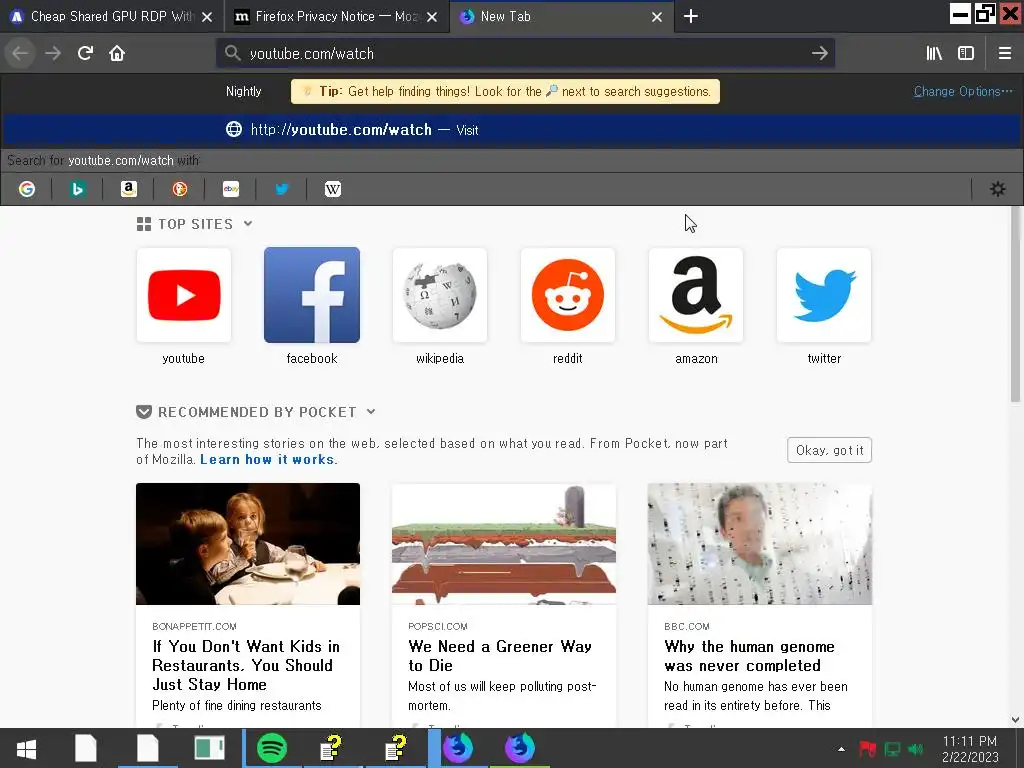Dismiss Pocket notice with Okay, got it
The image size is (1024, 768).
tap(829, 451)
